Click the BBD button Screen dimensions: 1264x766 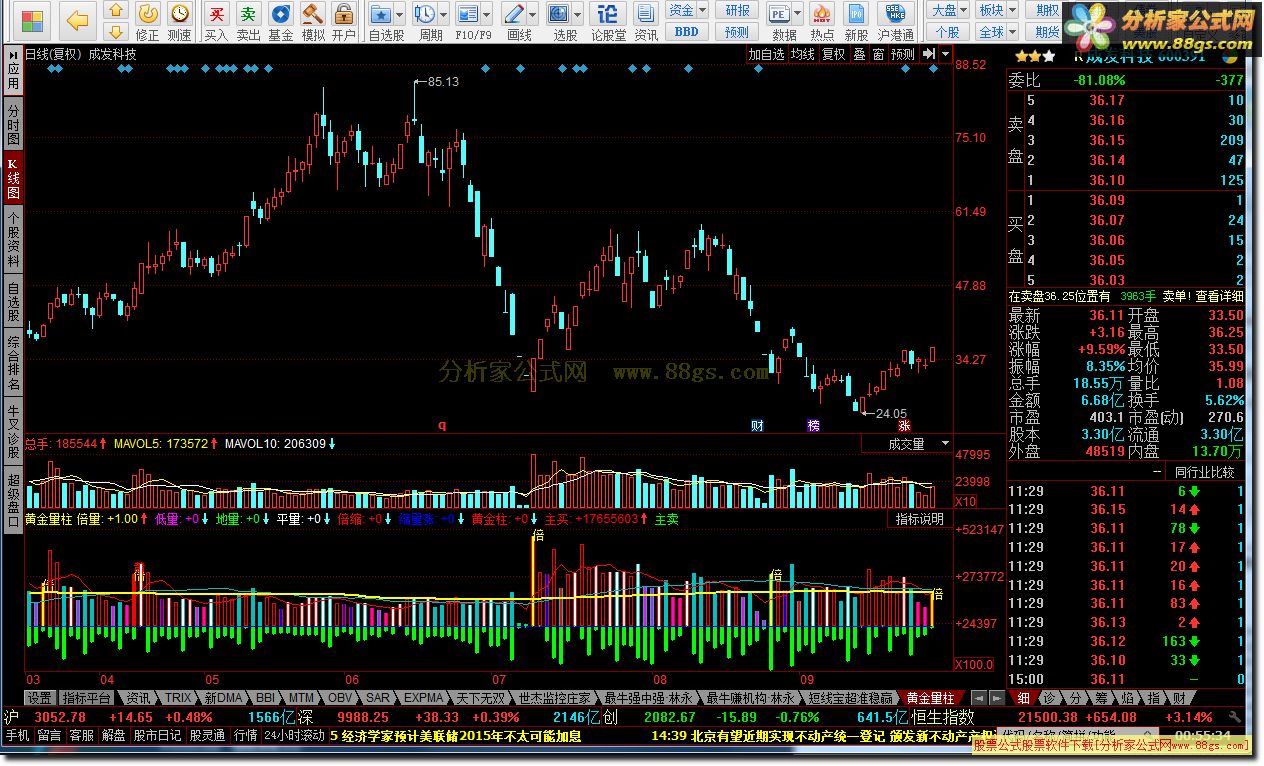686,32
